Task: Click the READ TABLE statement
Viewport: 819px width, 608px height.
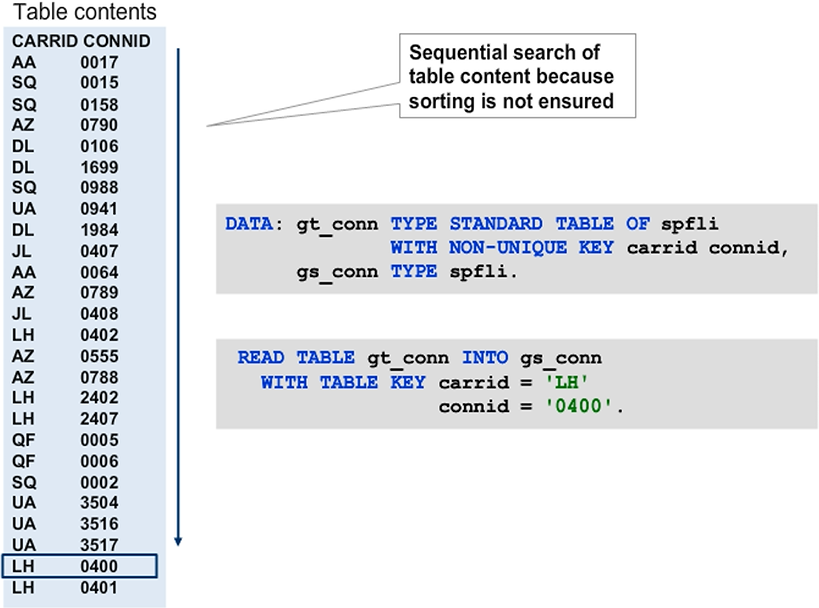Action: tap(300, 358)
